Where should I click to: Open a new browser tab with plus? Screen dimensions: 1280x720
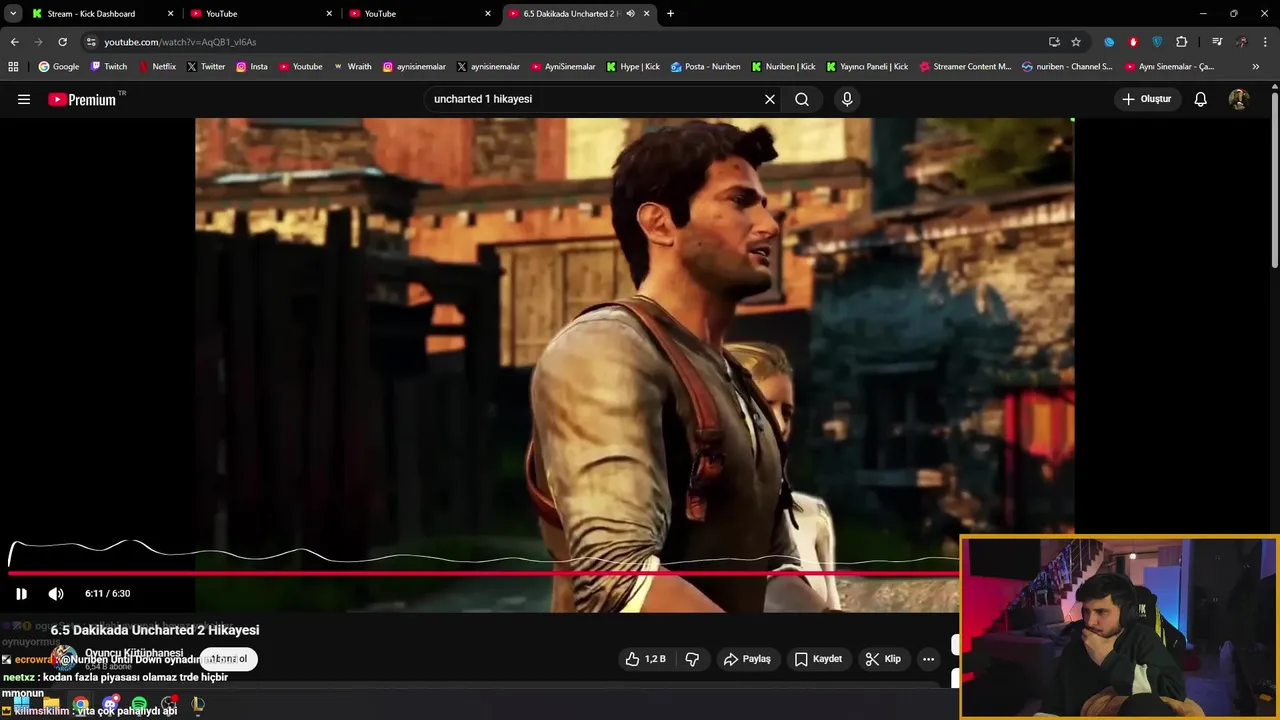(x=670, y=14)
